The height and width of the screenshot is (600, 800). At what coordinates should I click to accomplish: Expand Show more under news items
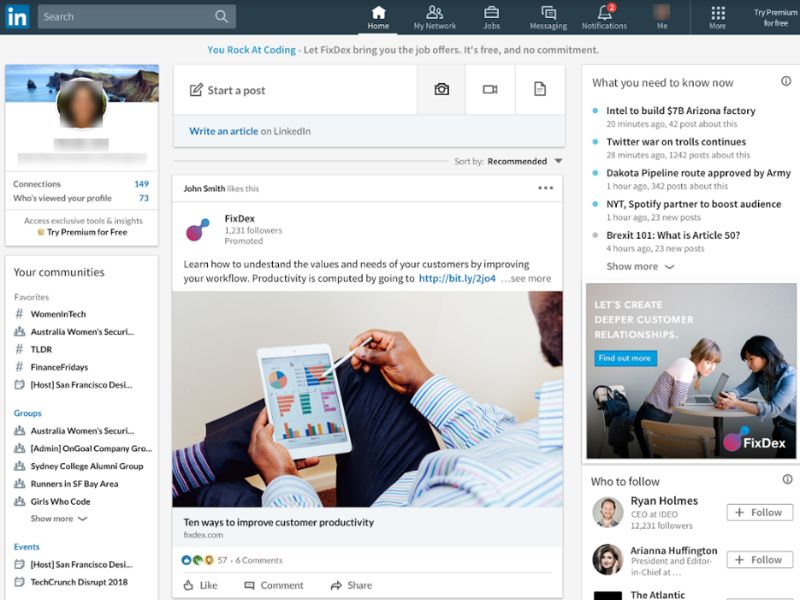pyautogui.click(x=632, y=266)
